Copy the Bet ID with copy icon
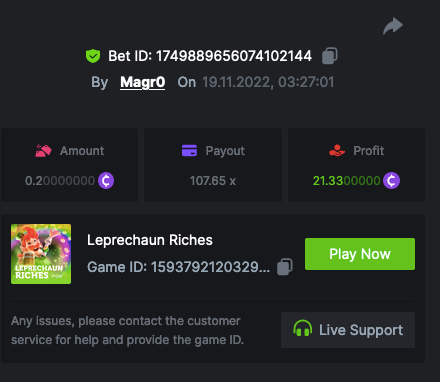Viewport: 440px width, 382px height. [330, 56]
